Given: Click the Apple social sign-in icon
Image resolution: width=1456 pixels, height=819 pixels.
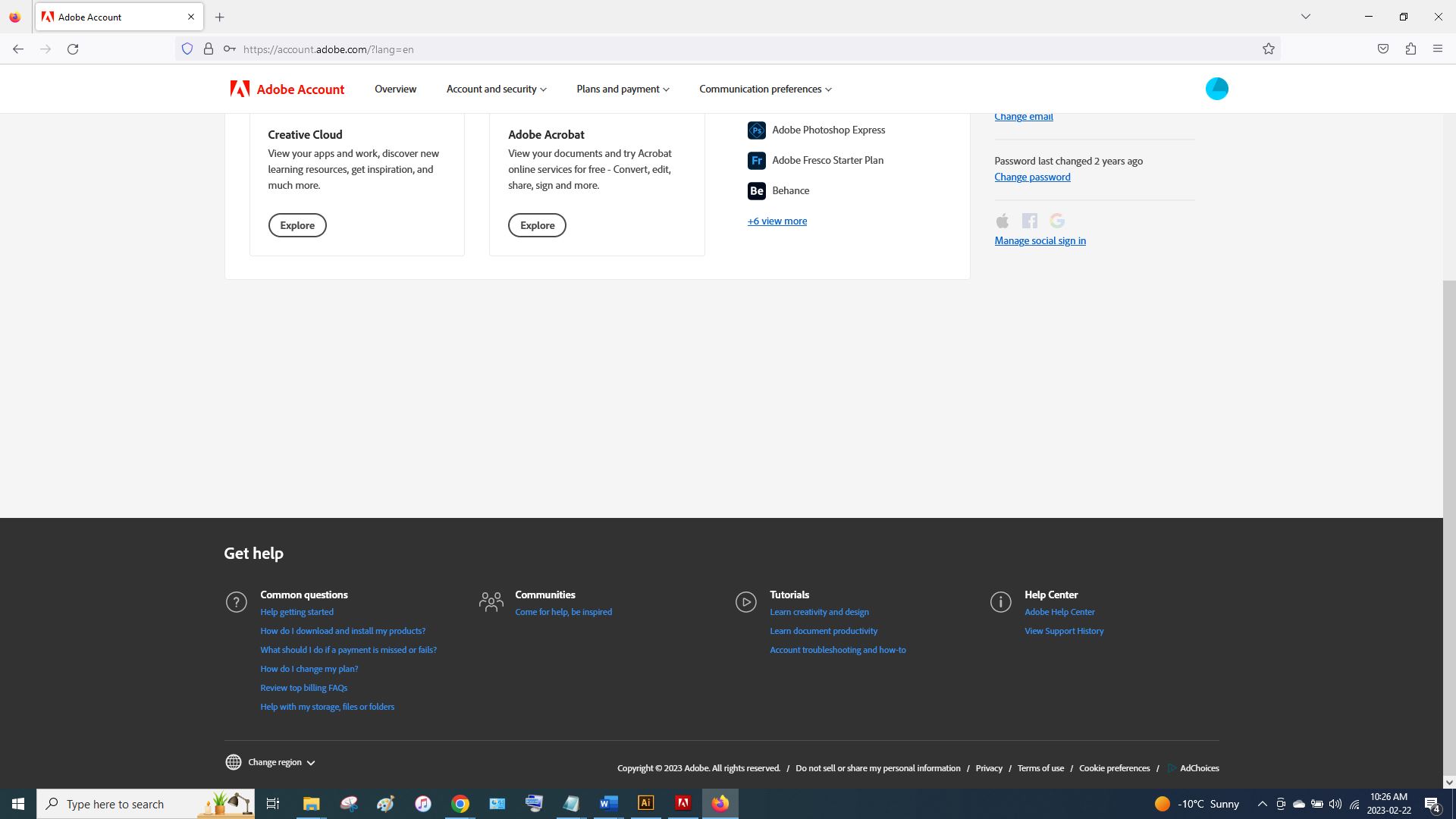Looking at the screenshot, I should 1003,221.
